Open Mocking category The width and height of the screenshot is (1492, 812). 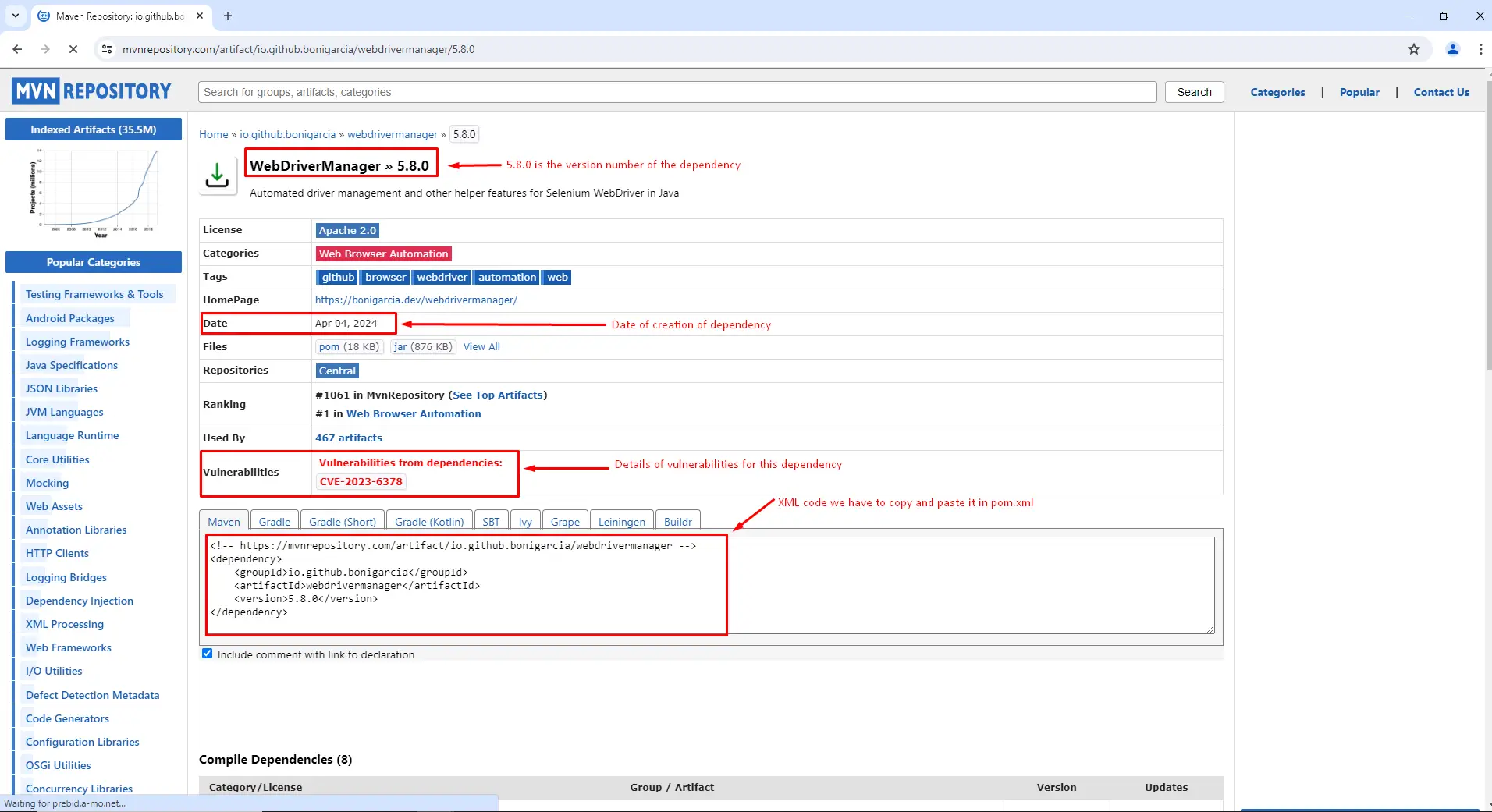tap(47, 483)
